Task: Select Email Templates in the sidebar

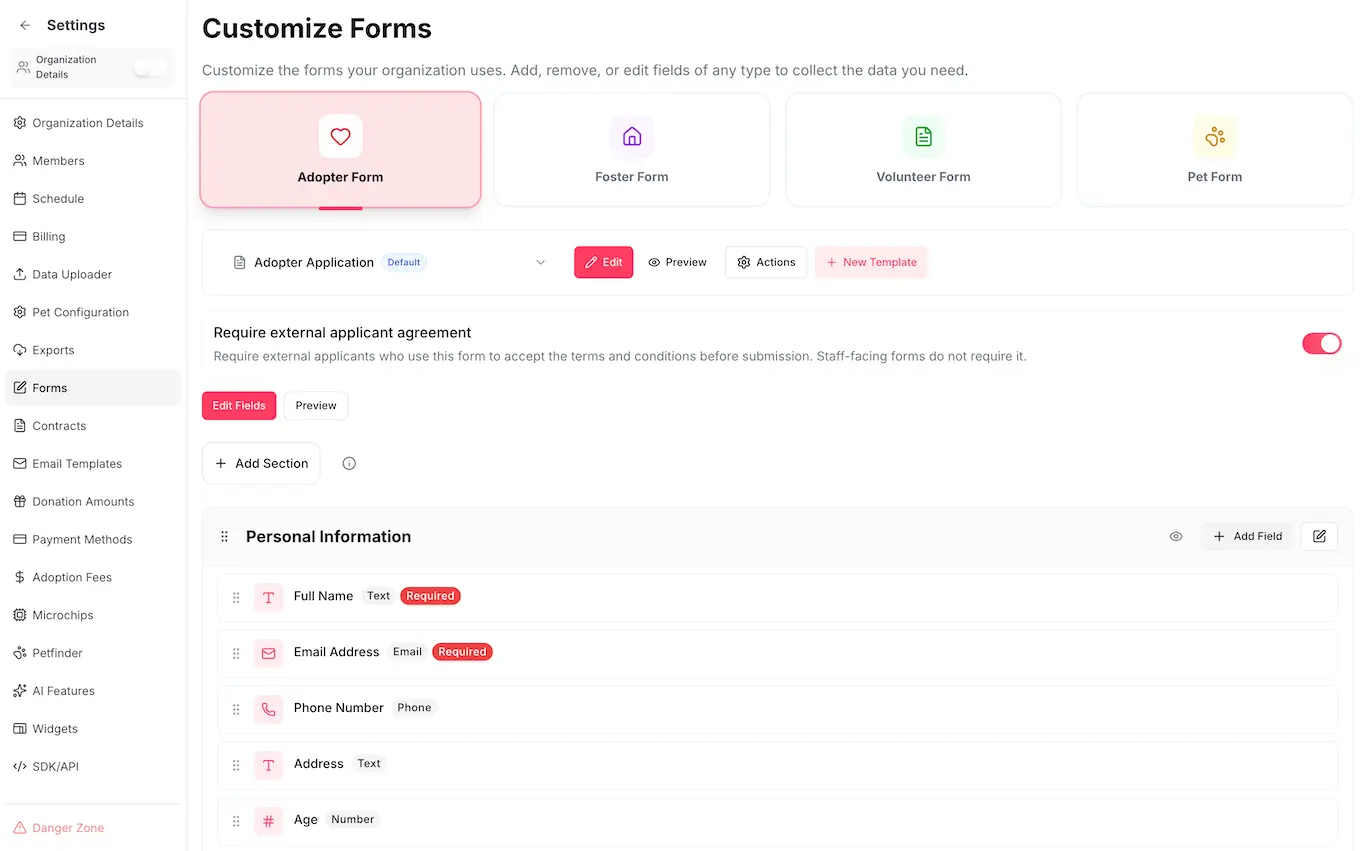Action: 76,463
